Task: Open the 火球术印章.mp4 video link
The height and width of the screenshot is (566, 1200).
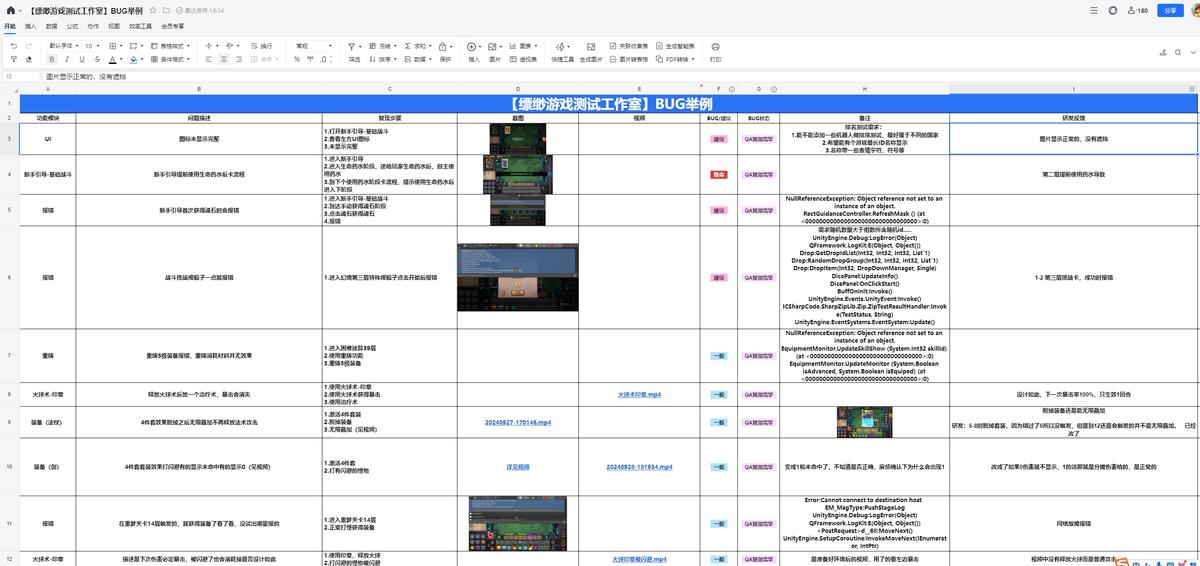Action: tap(639, 395)
